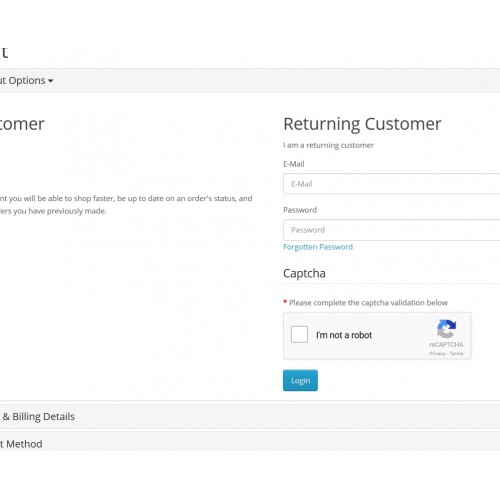Click the reCAPTCHA circular arrows logo
The height and width of the screenshot is (500, 500).
[446, 329]
